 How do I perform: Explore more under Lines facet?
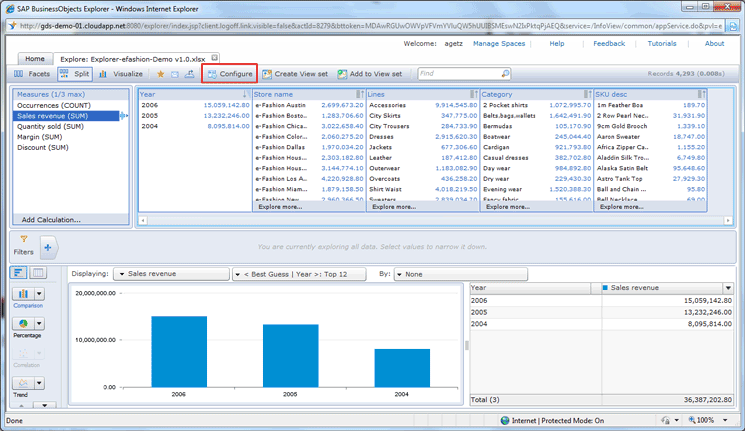pos(394,207)
